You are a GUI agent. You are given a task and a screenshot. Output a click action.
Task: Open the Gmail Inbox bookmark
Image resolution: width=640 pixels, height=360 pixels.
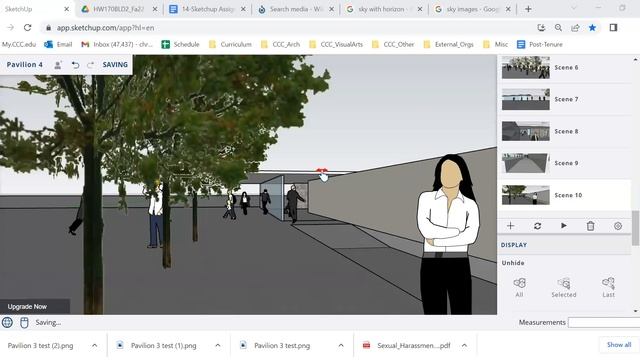117,44
